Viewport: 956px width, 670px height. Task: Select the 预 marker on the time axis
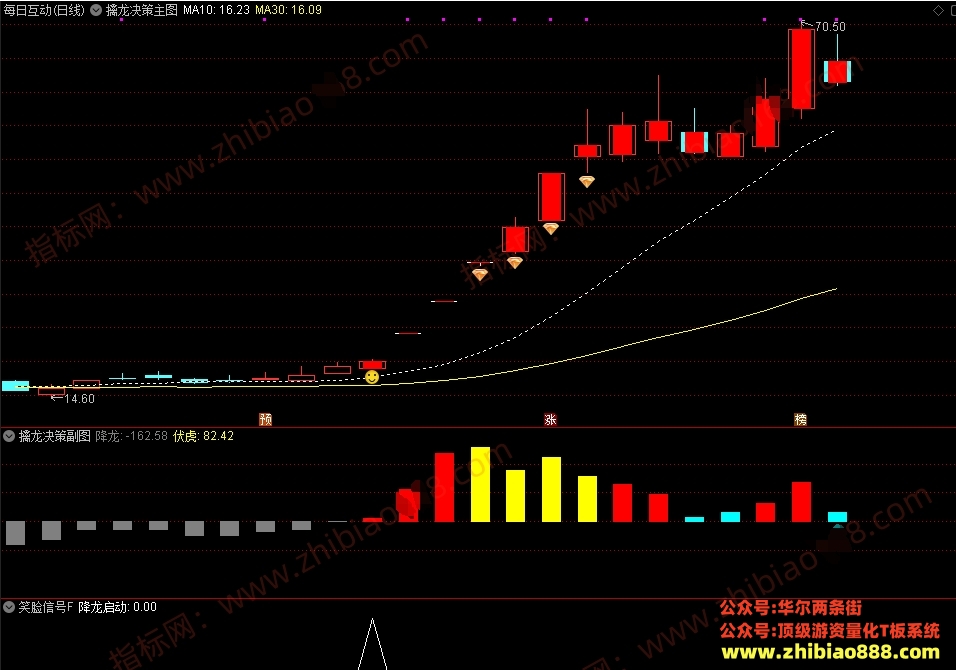(265, 419)
